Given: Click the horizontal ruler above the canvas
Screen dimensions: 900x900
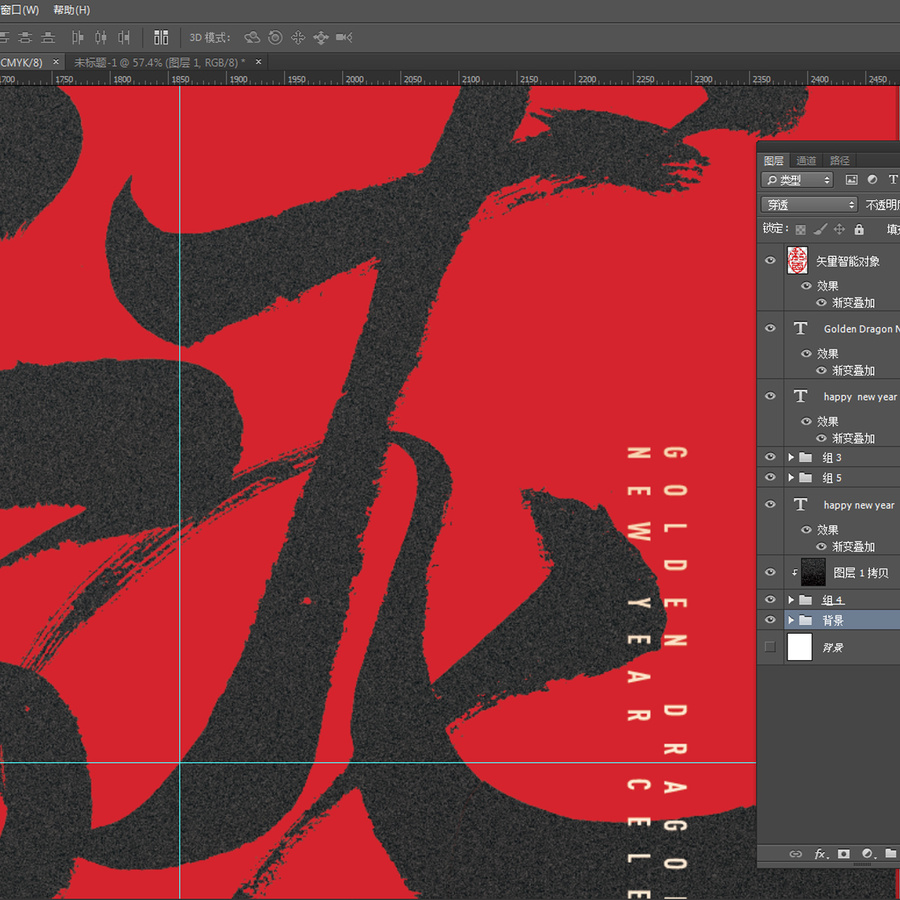Looking at the screenshot, I should point(450,79).
